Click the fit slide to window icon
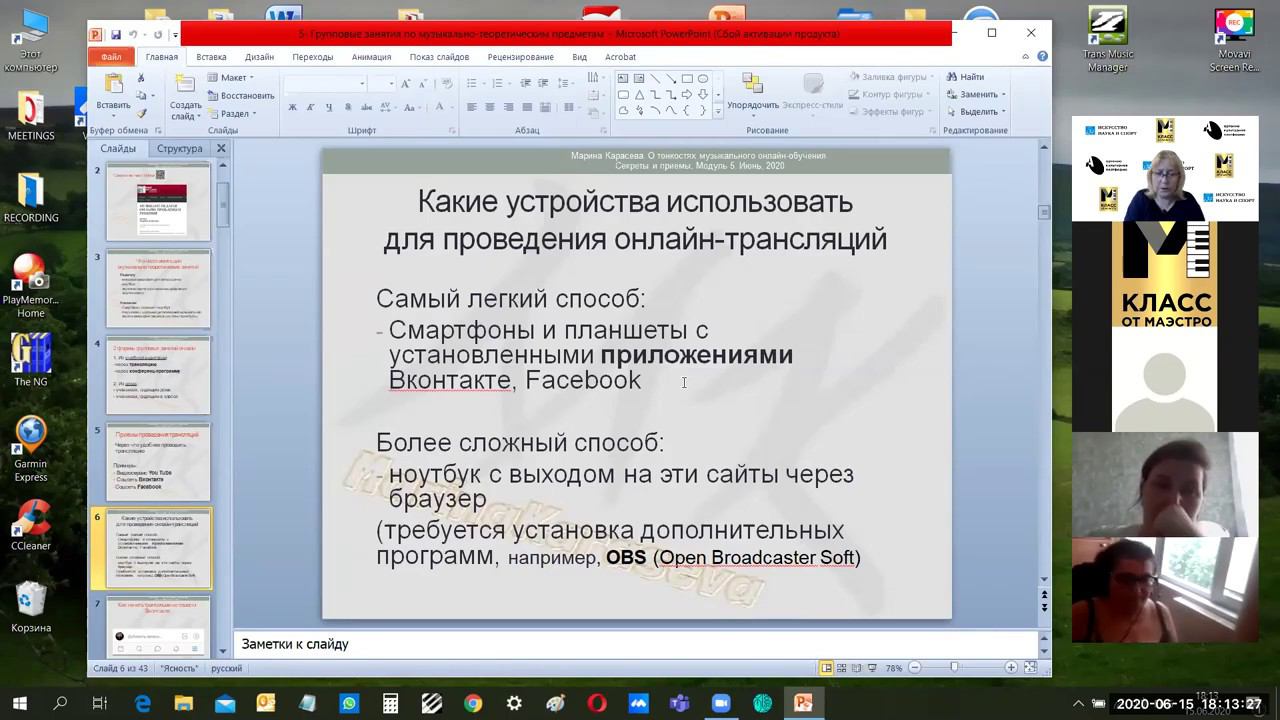1280x720 pixels. [1030, 667]
